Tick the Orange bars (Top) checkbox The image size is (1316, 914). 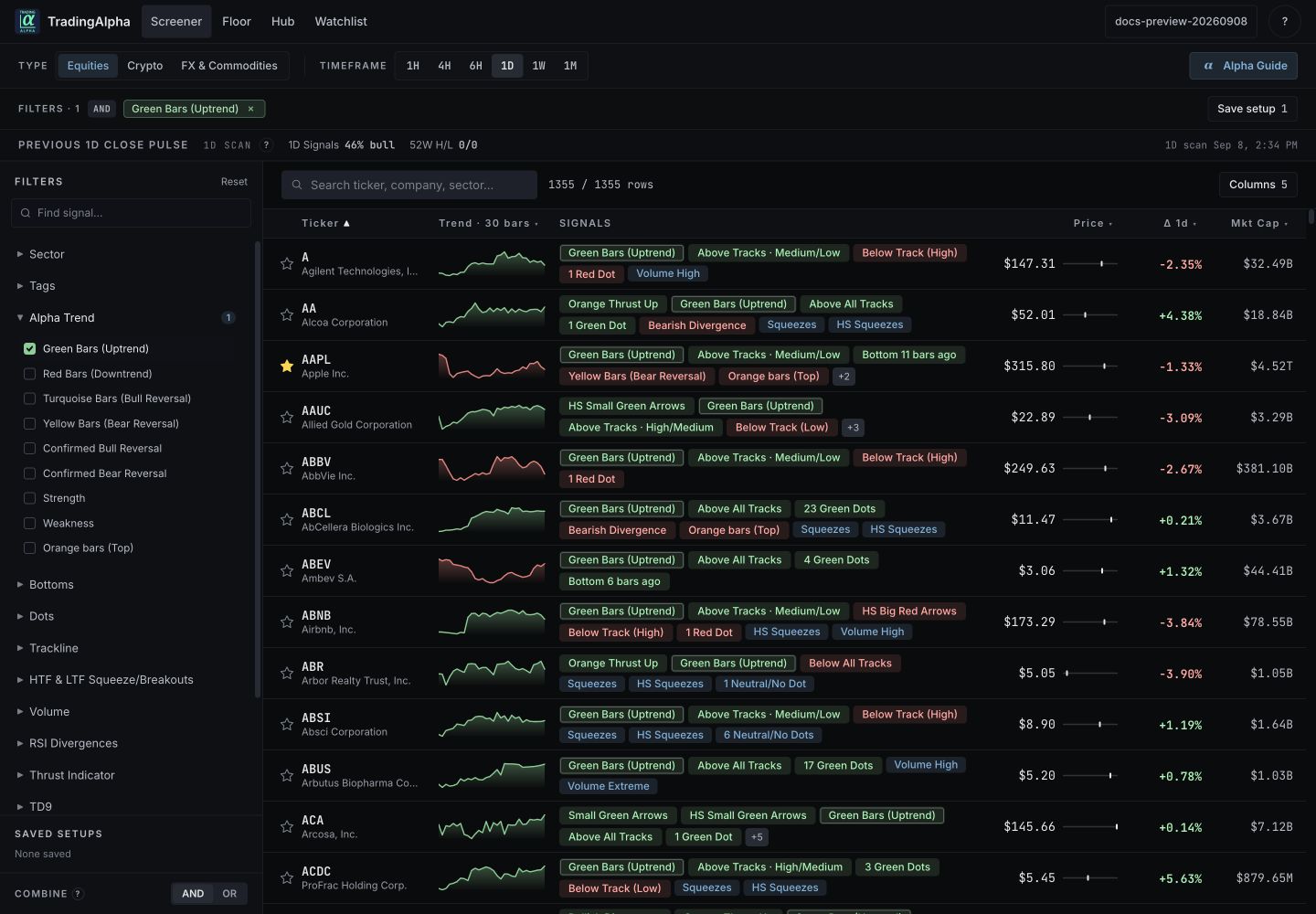29,547
